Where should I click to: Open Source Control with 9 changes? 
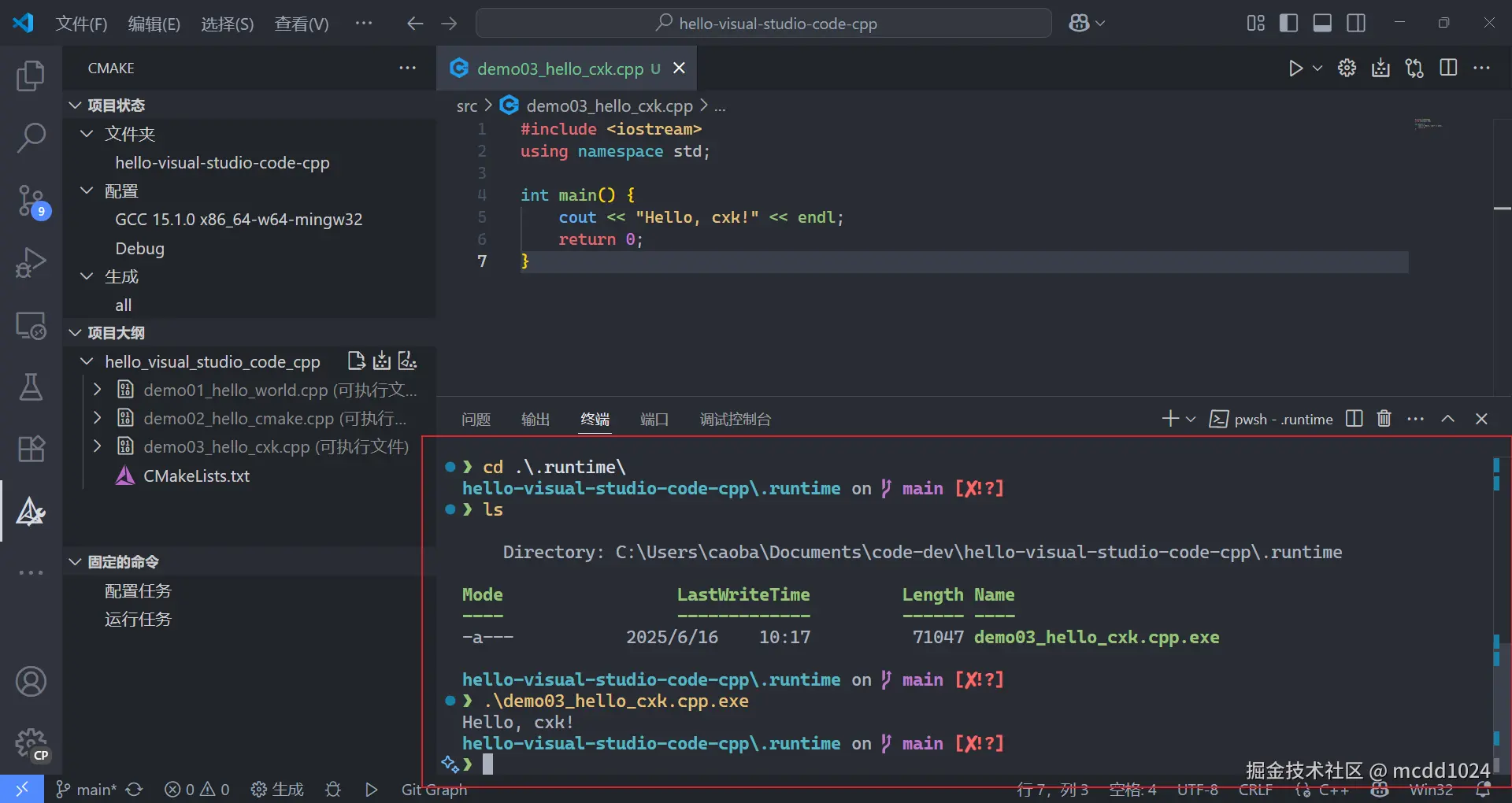[31, 201]
